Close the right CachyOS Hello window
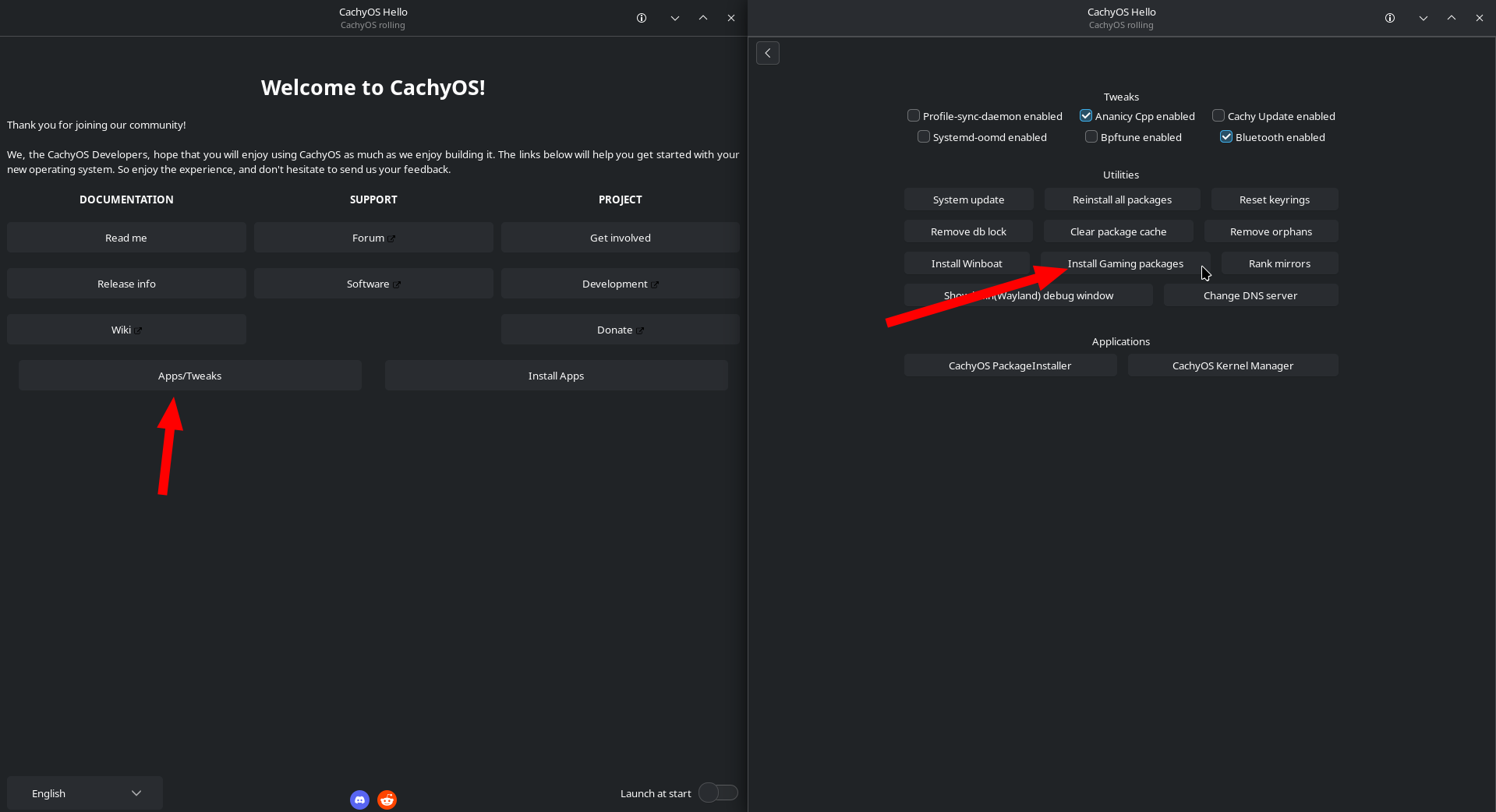Screen dimensions: 1496x812 (1480, 18)
